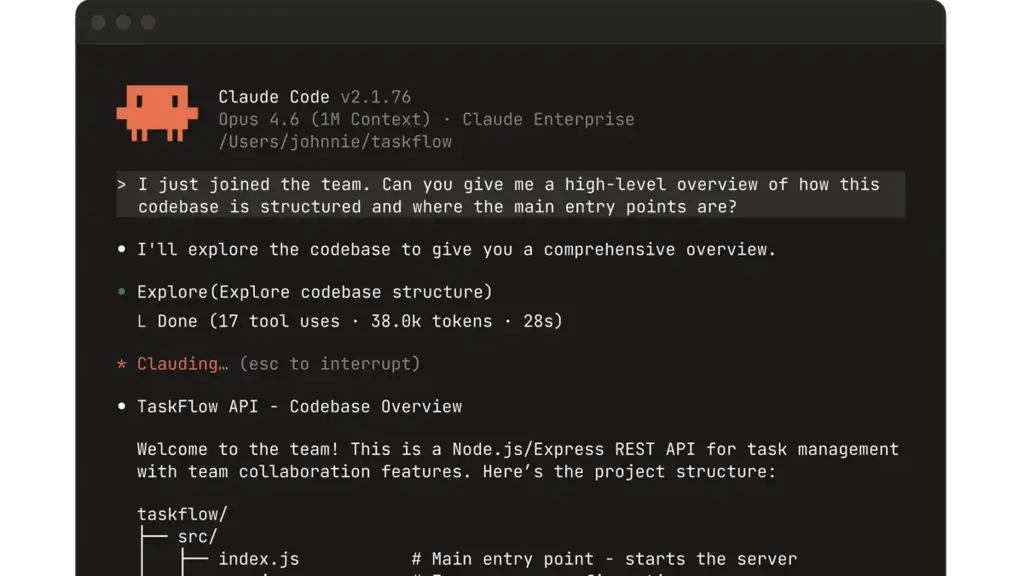The width and height of the screenshot is (1024, 576).
Task: Click the prompt arrow before user message
Action: [121, 185]
